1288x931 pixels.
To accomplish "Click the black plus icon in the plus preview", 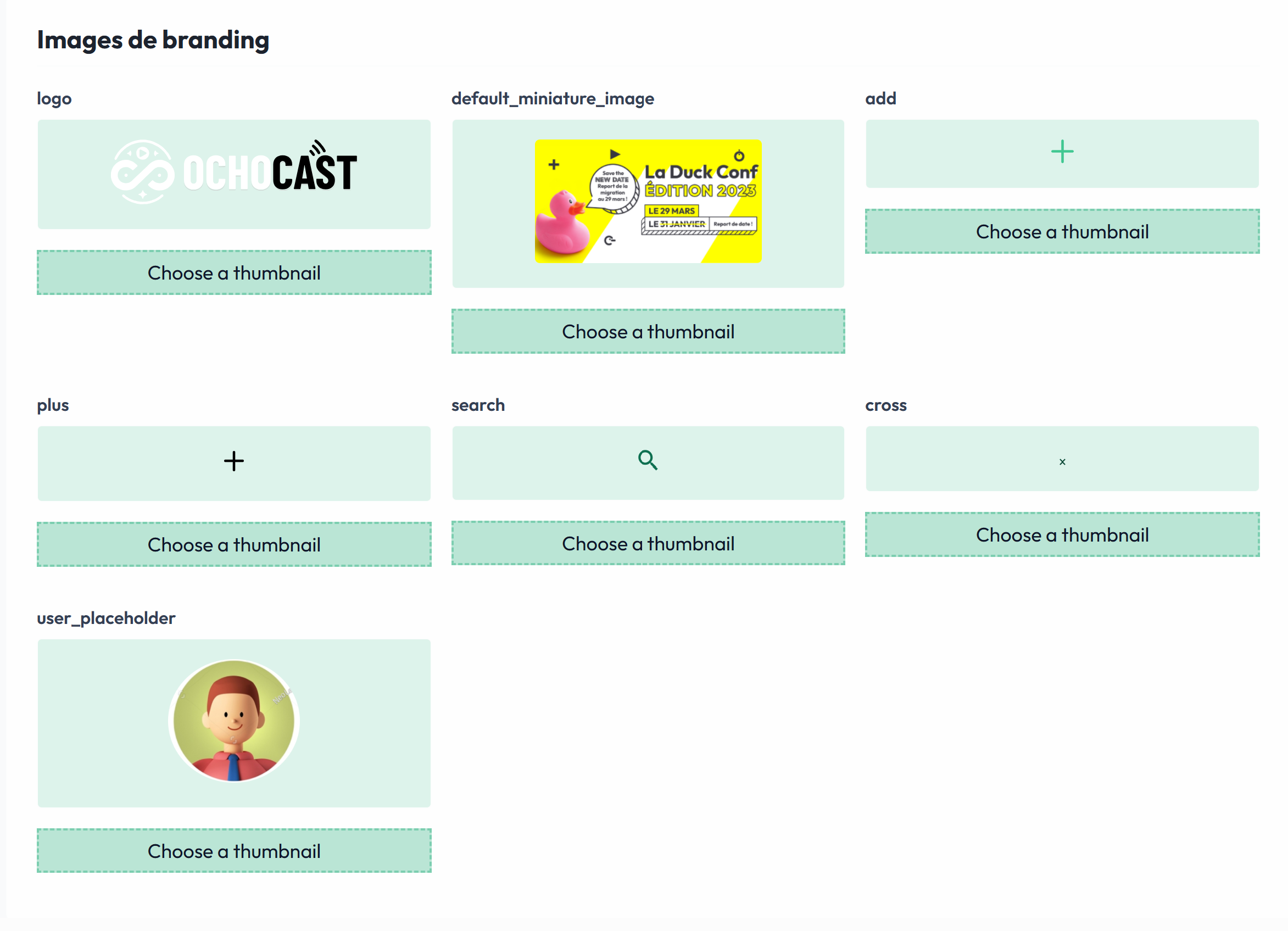I will point(234,461).
